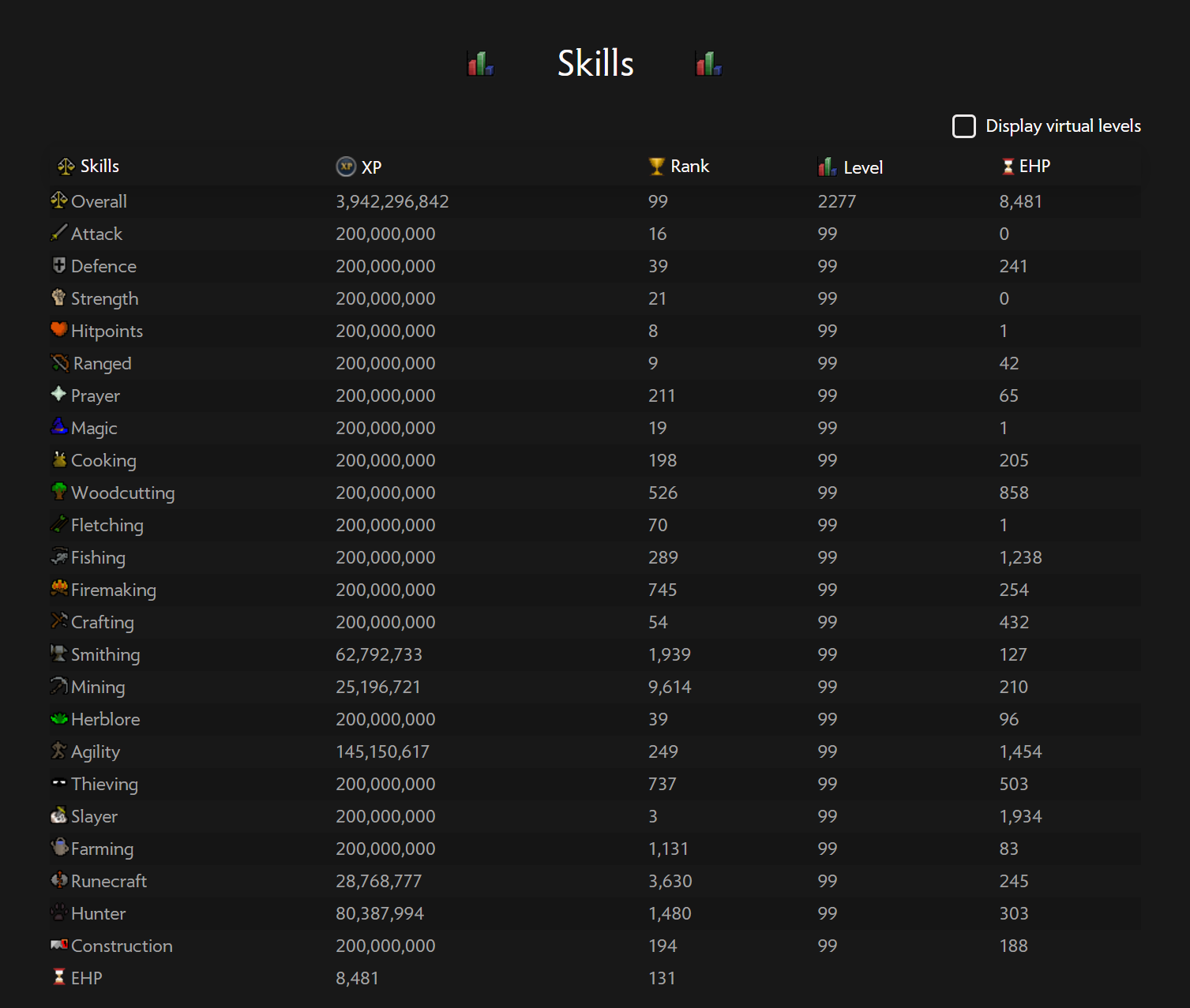Click the Firemaking fire icon

[x=59, y=589]
